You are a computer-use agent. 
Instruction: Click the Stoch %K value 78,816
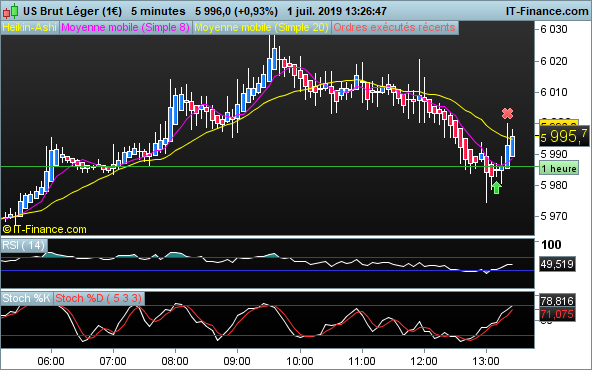click(x=557, y=301)
